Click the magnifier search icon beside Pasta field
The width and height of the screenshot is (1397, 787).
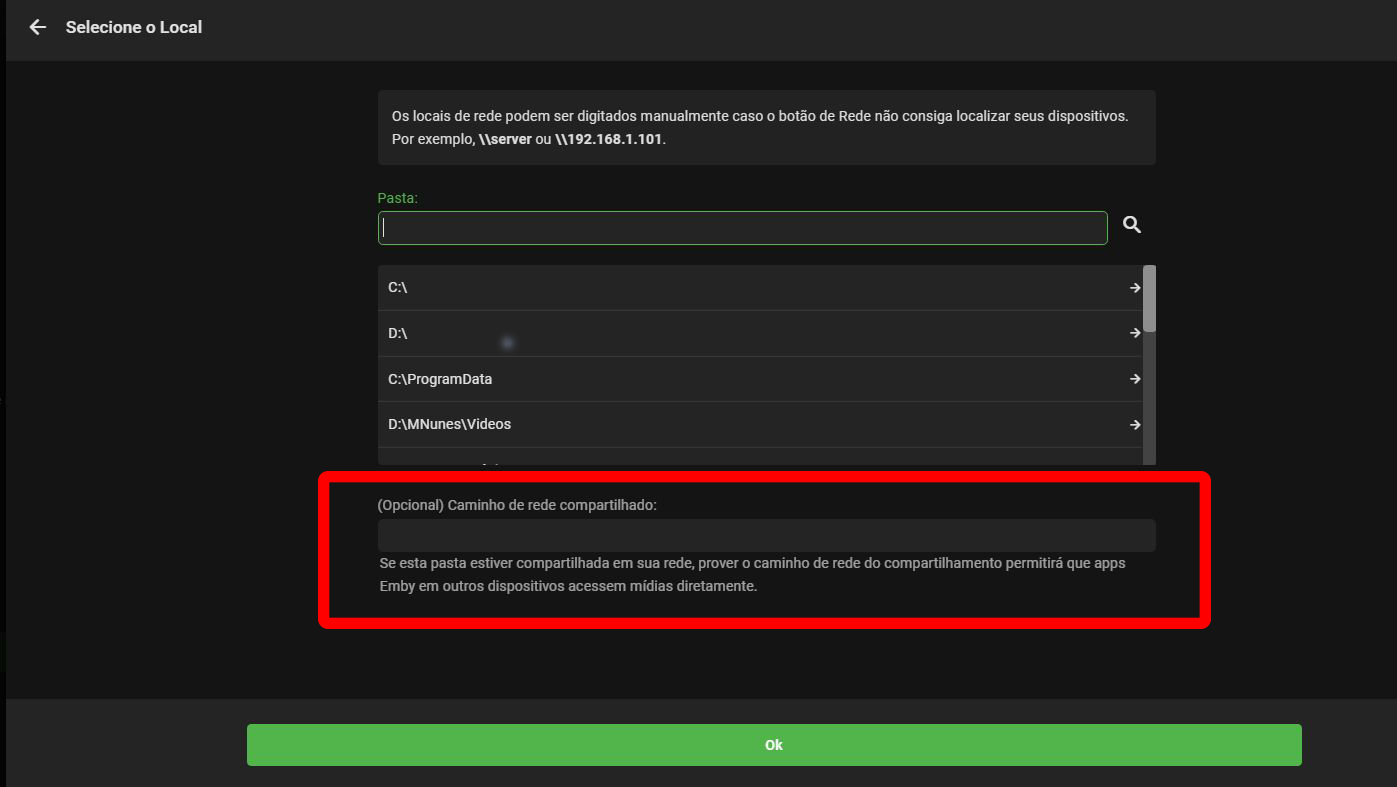pyautogui.click(x=1132, y=225)
